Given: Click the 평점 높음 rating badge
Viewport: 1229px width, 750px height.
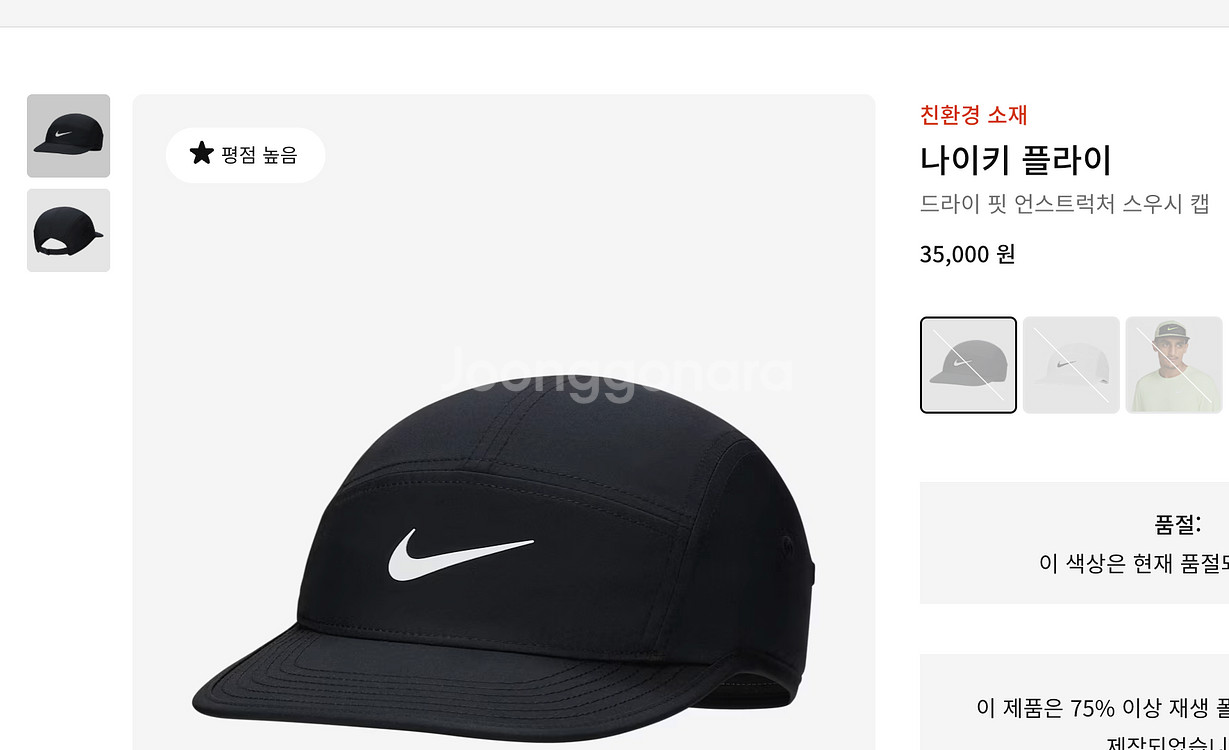Looking at the screenshot, I should [245, 155].
